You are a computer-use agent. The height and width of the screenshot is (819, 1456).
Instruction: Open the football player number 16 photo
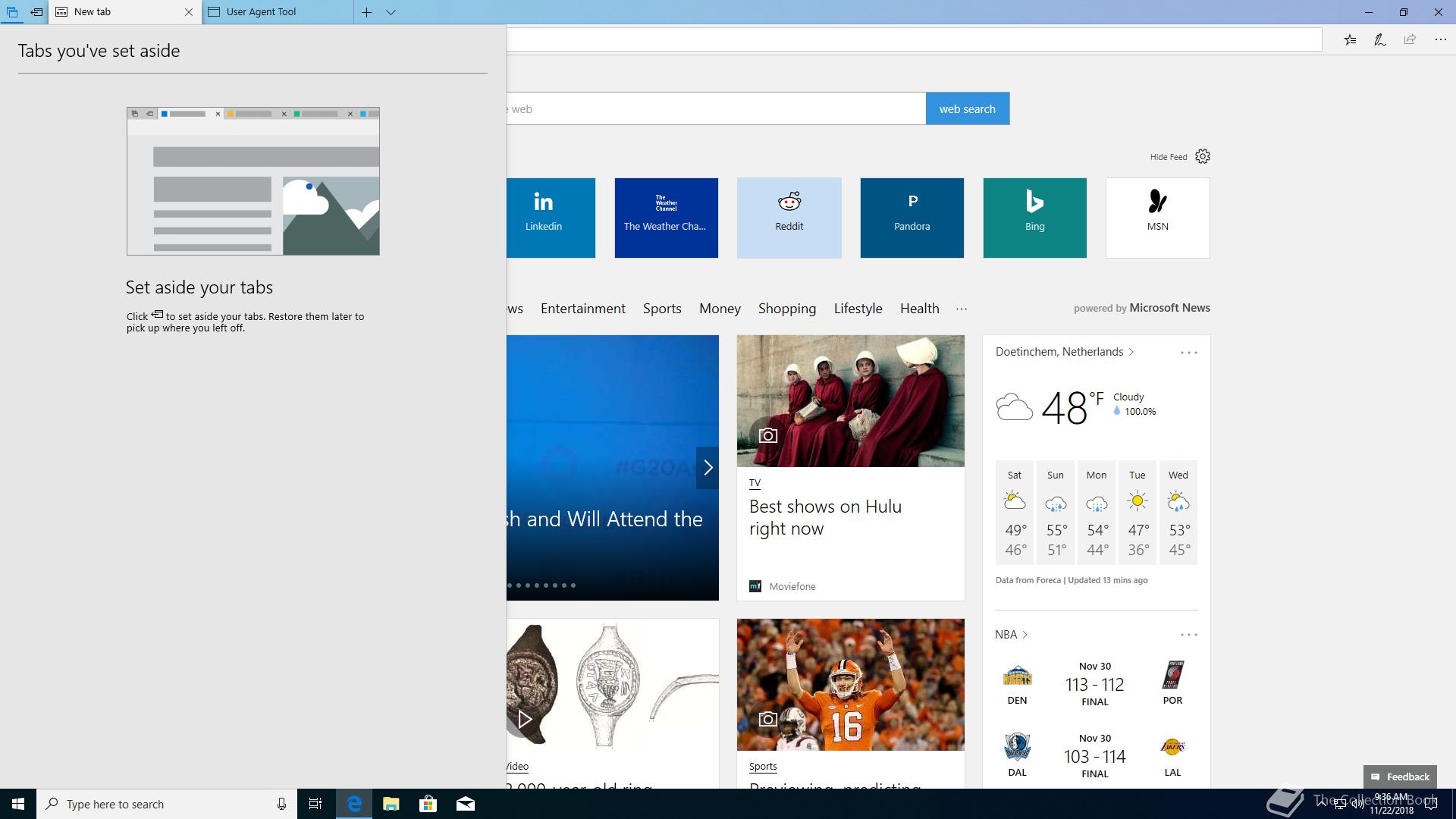(x=850, y=685)
